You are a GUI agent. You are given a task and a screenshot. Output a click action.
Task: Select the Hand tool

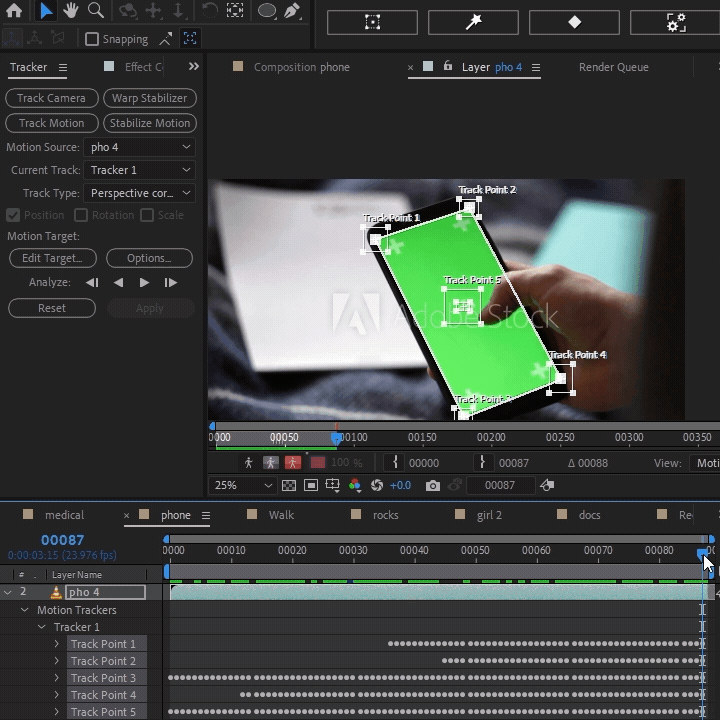click(x=71, y=11)
